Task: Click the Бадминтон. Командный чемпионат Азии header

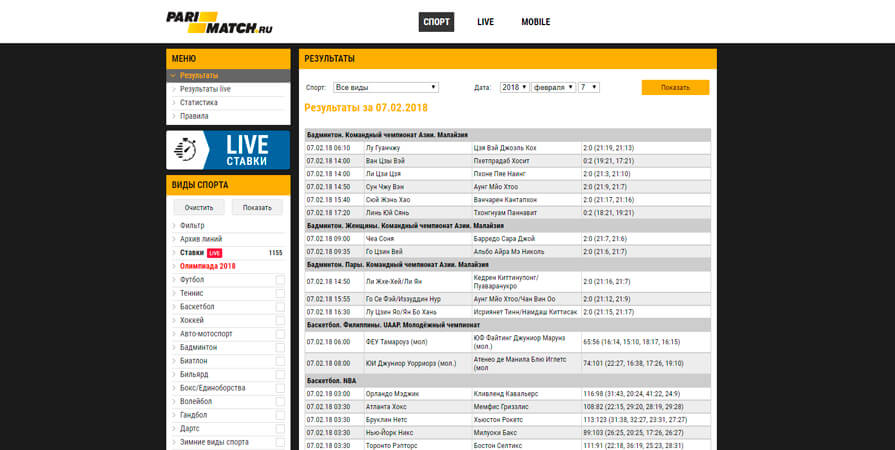Action: point(507,135)
